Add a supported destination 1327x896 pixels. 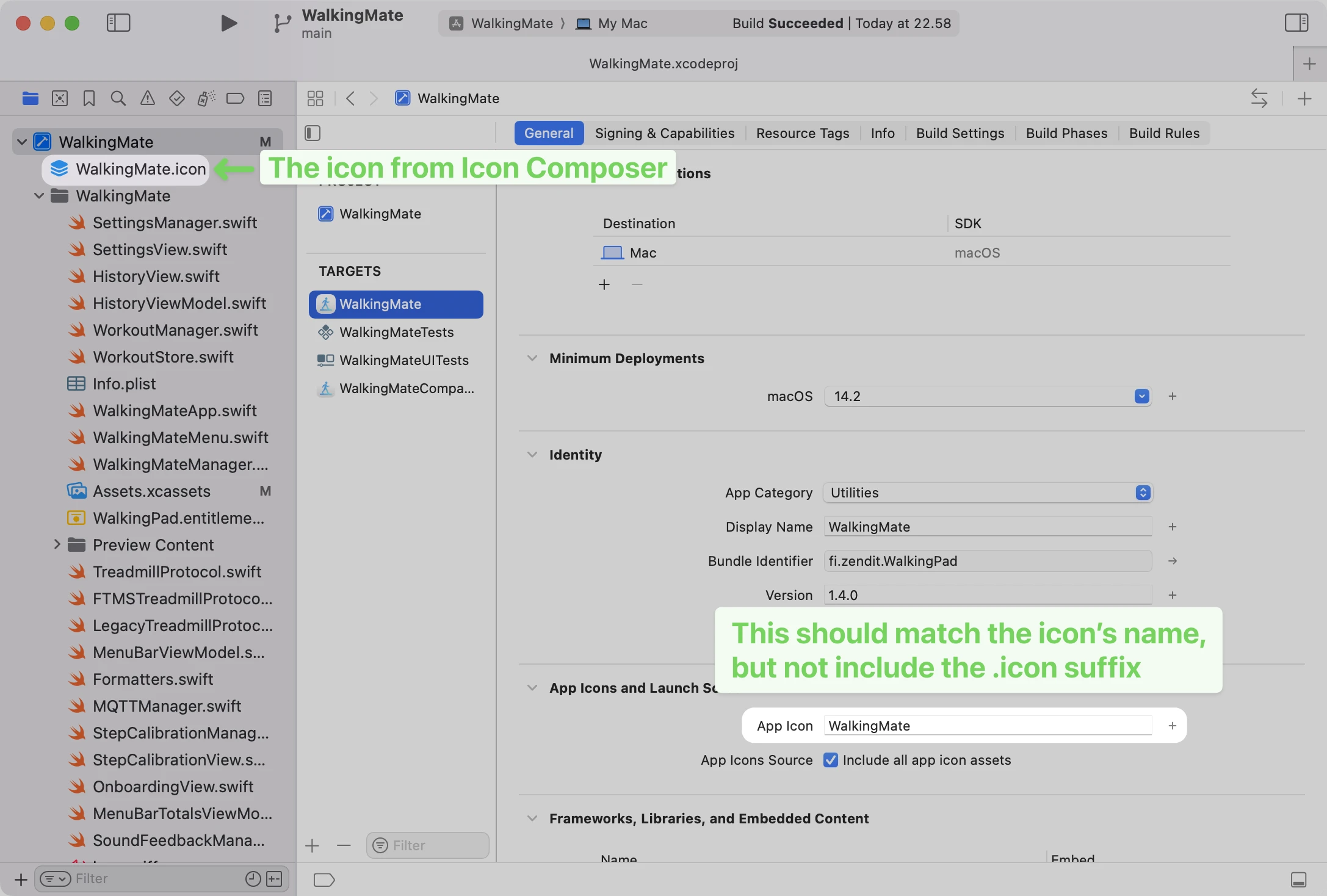(x=604, y=284)
